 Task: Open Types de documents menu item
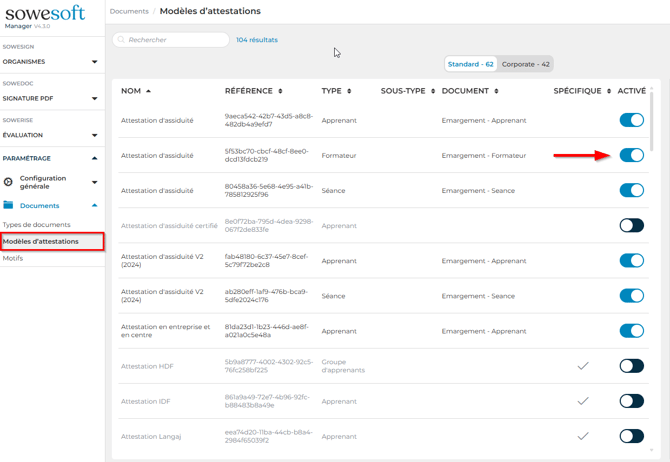(36, 224)
